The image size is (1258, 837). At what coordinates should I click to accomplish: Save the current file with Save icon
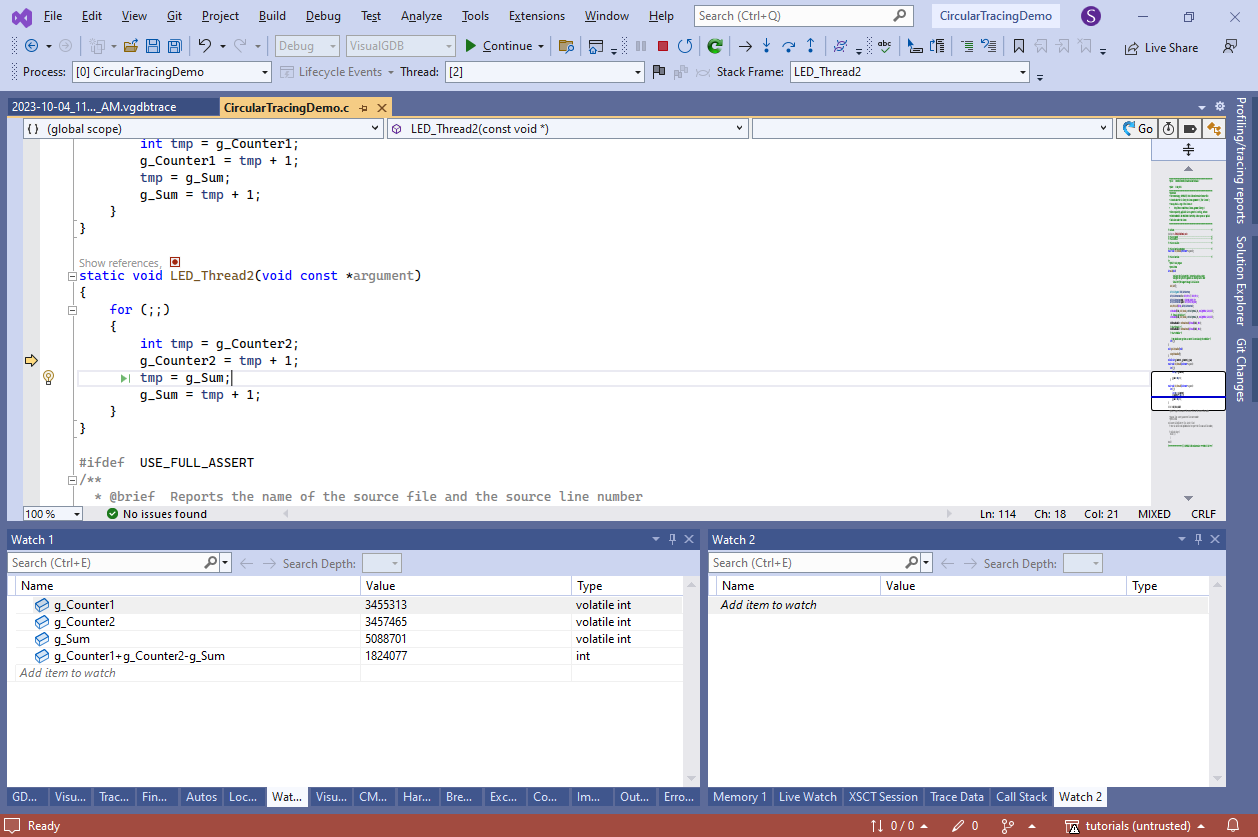(x=153, y=46)
